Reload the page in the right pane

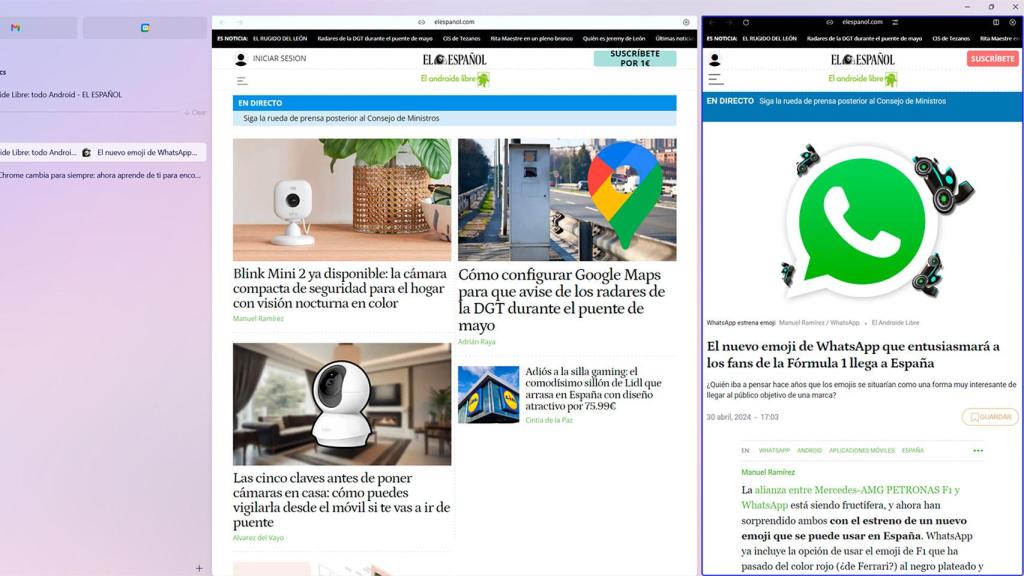pyautogui.click(x=746, y=22)
